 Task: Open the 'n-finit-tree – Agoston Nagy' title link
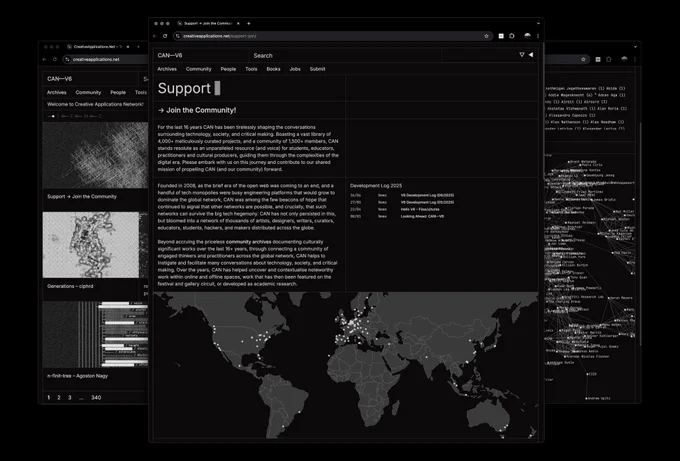click(78, 376)
